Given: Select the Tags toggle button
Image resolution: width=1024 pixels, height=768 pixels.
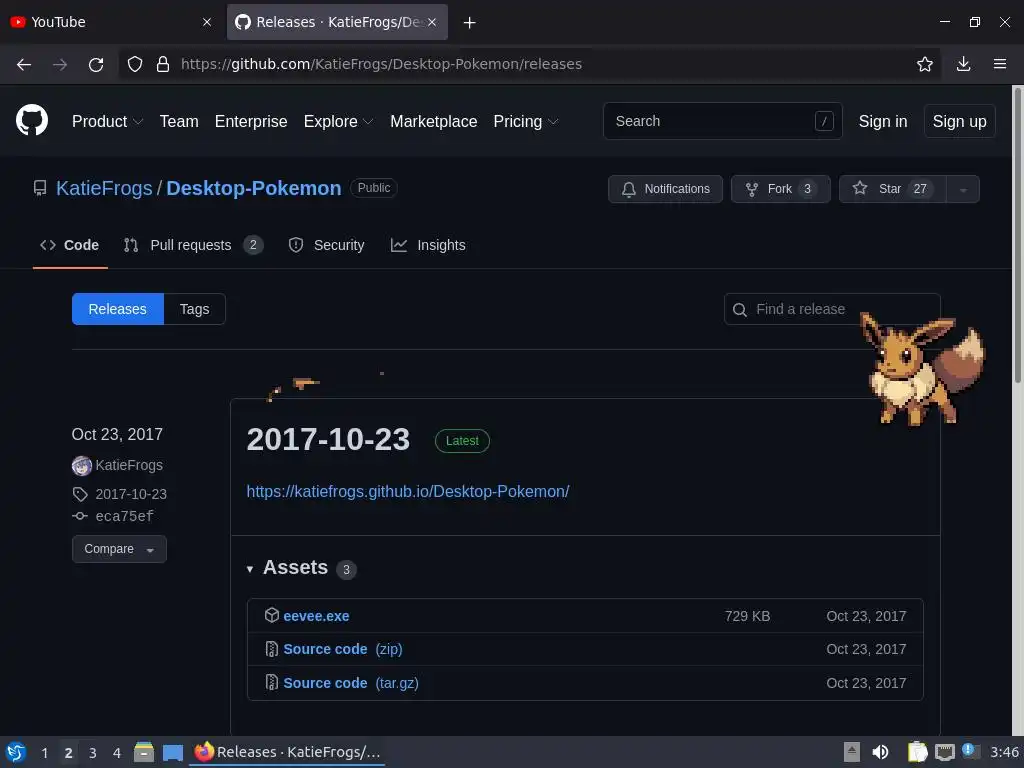Looking at the screenshot, I should pyautogui.click(x=195, y=309).
